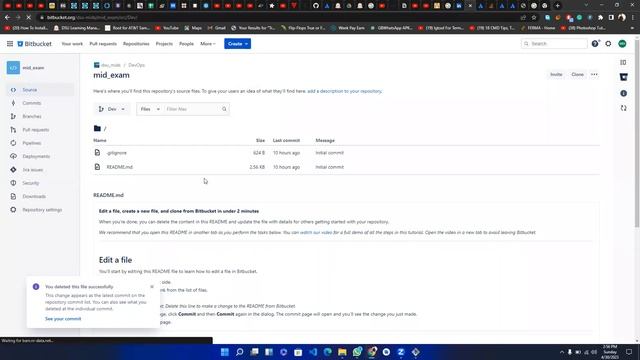Screen dimensions: 640x360
Task: Click the sync arrows icon in right rail
Action: click(x=623, y=108)
